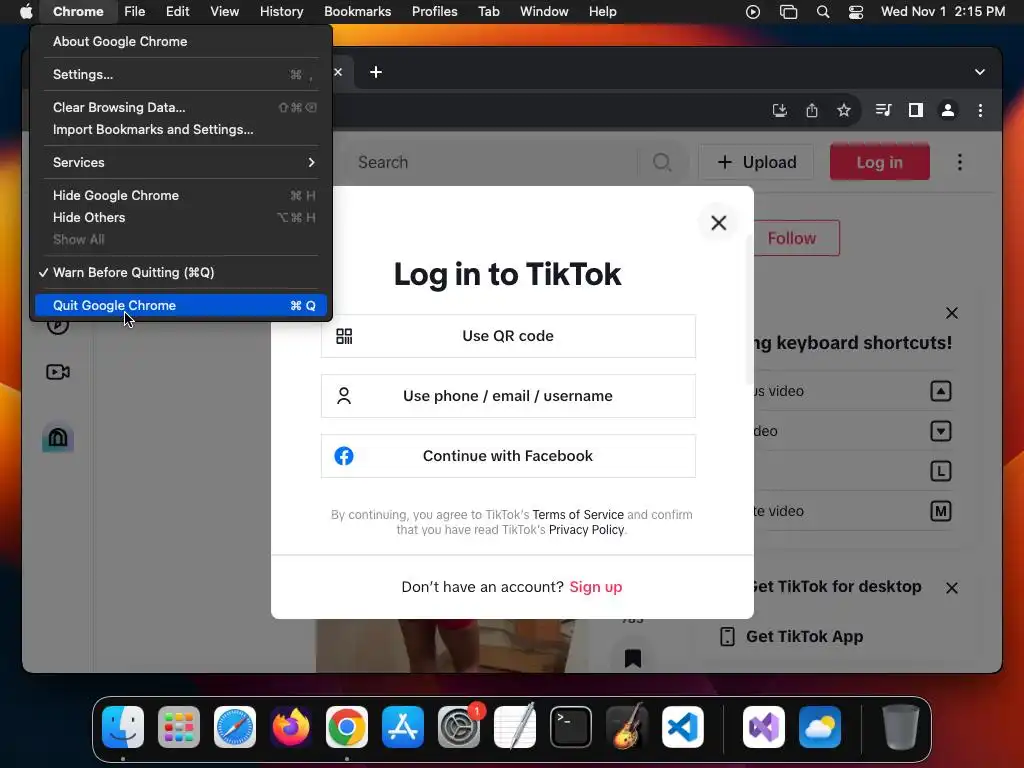The width and height of the screenshot is (1024, 768).
Task: Open Safari from the Dock
Action: point(235,727)
